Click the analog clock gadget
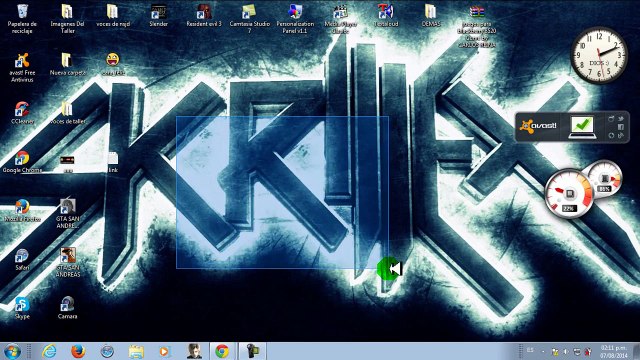Image resolution: width=640 pixels, height=360 pixels. (x=599, y=55)
